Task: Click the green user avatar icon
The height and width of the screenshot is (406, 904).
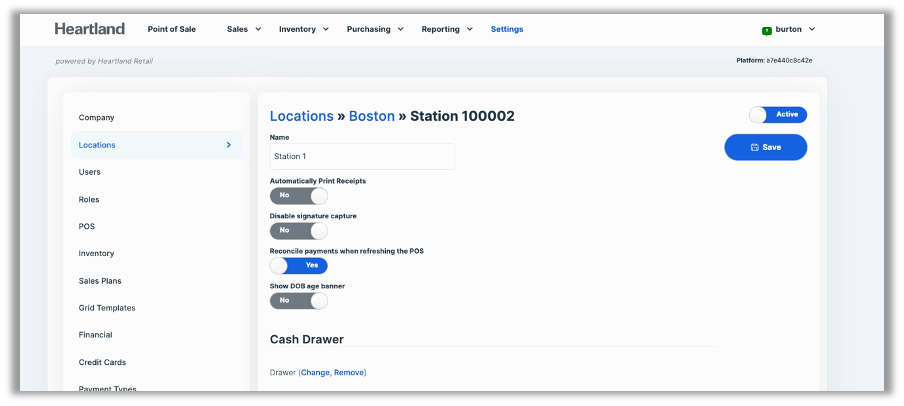Action: coord(767,30)
